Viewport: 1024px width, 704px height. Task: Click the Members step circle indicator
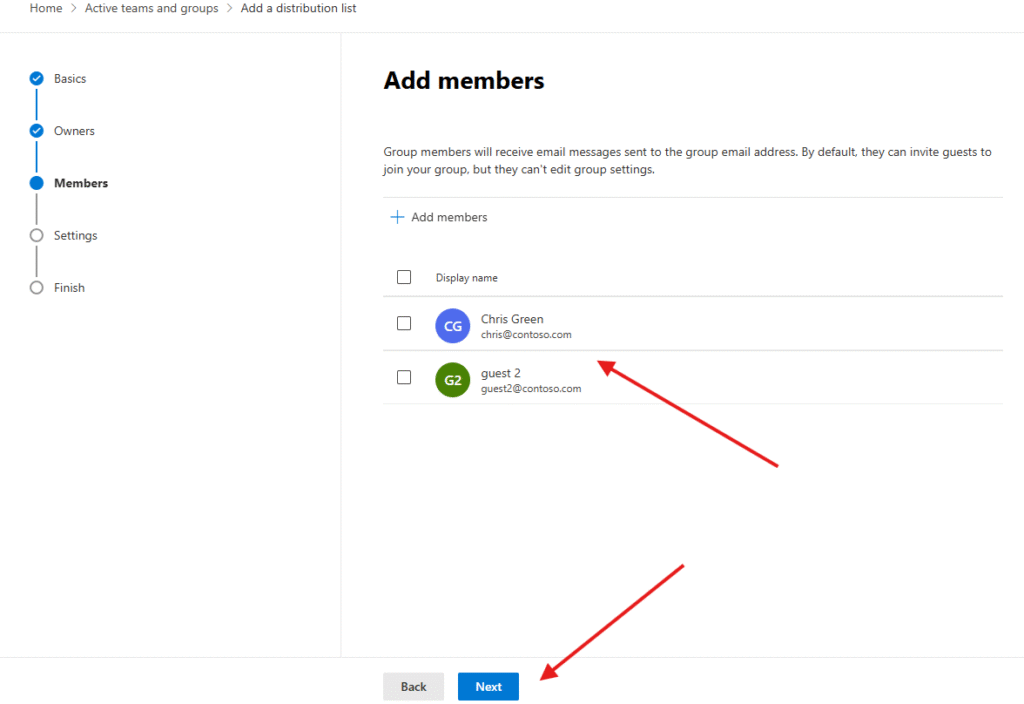pos(37,183)
